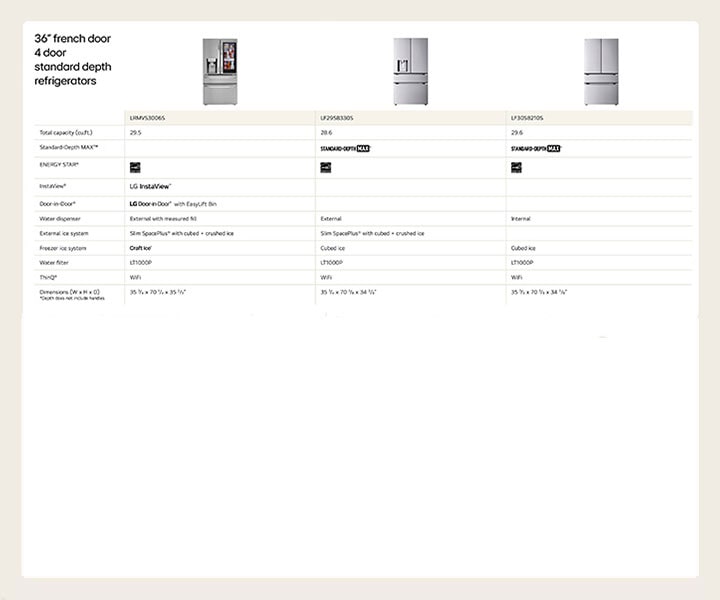The image size is (720, 600).
Task: Click the LT1000P water filter in last column
Action: 522,263
